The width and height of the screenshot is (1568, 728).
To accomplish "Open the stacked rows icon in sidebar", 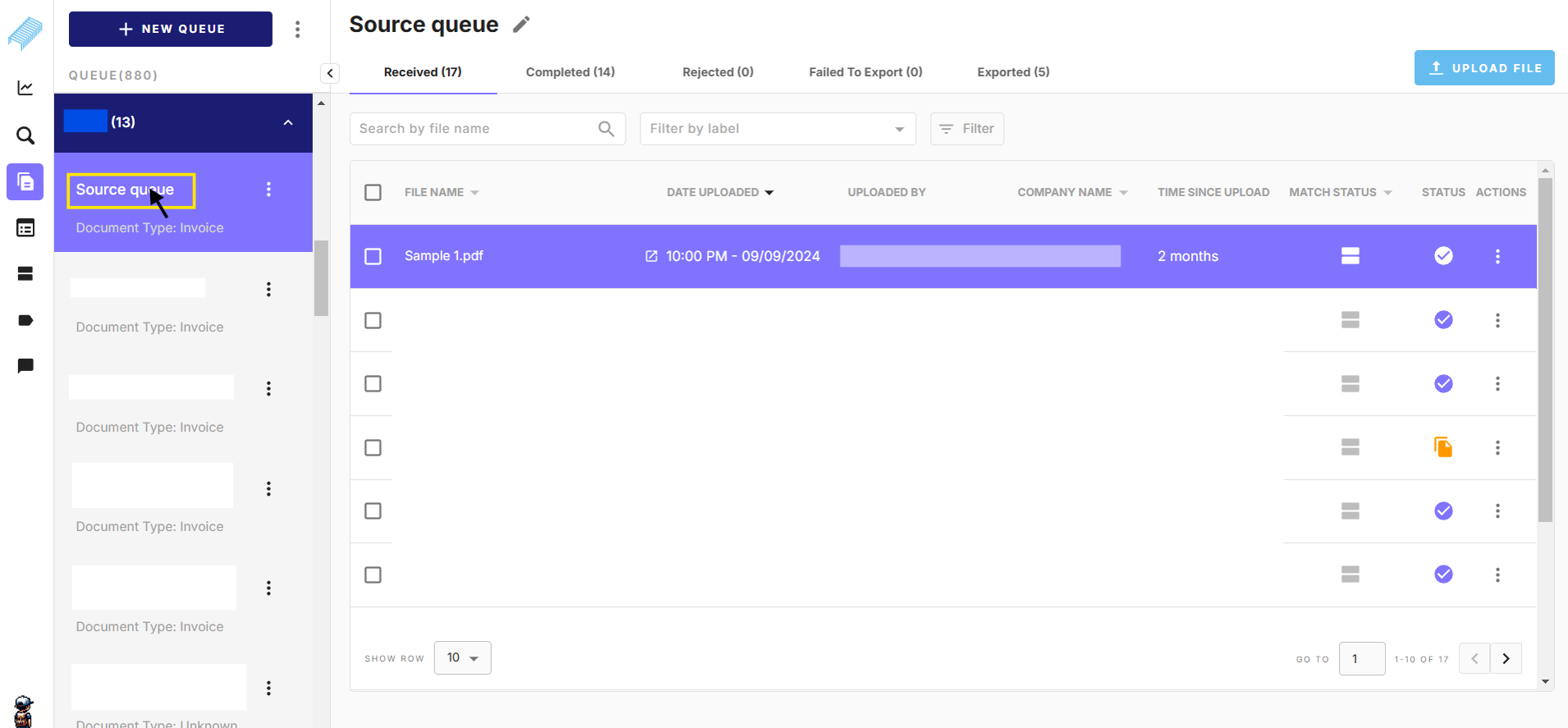I will pos(25,273).
